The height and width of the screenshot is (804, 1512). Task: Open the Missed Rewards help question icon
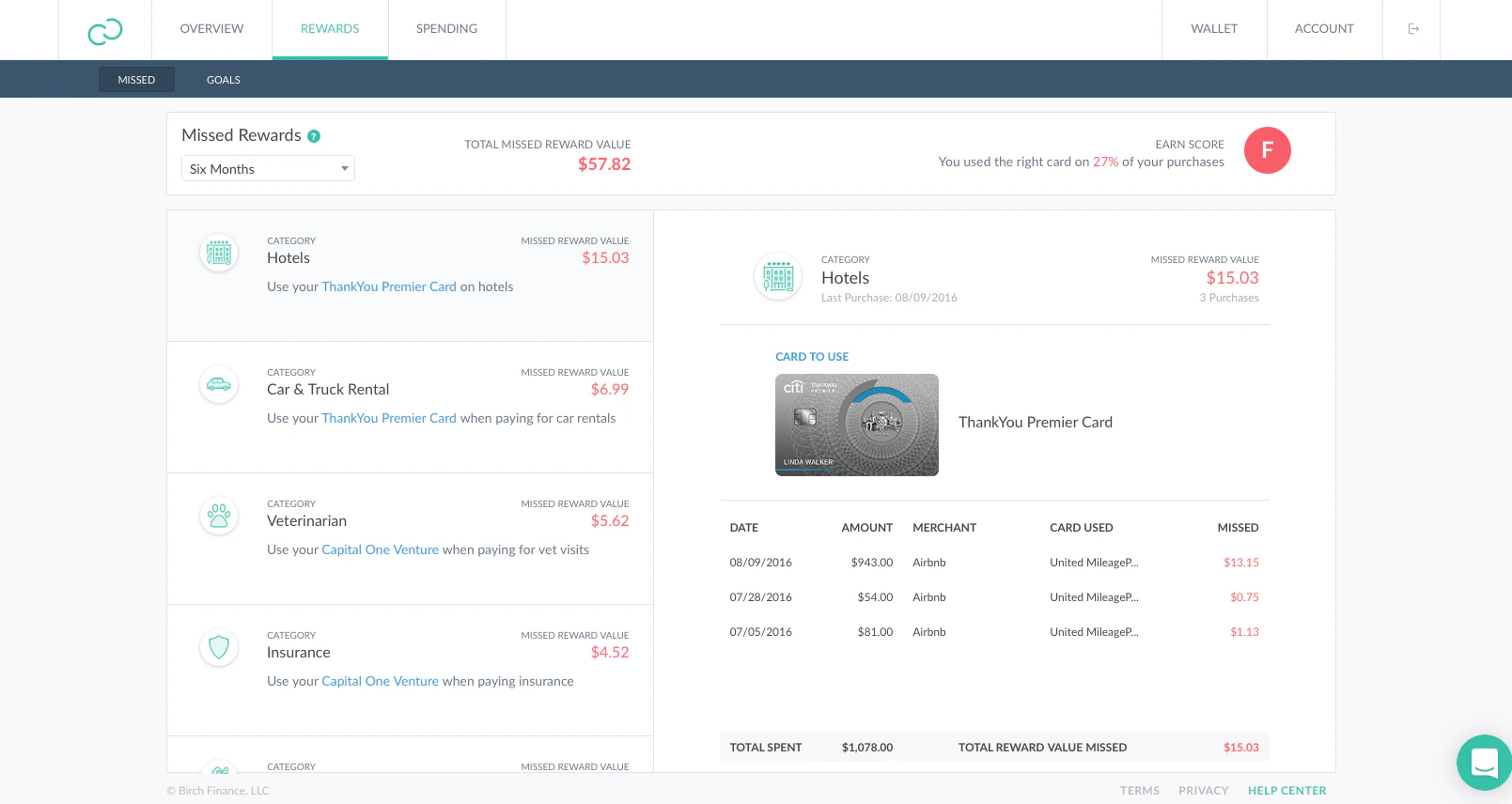(314, 136)
